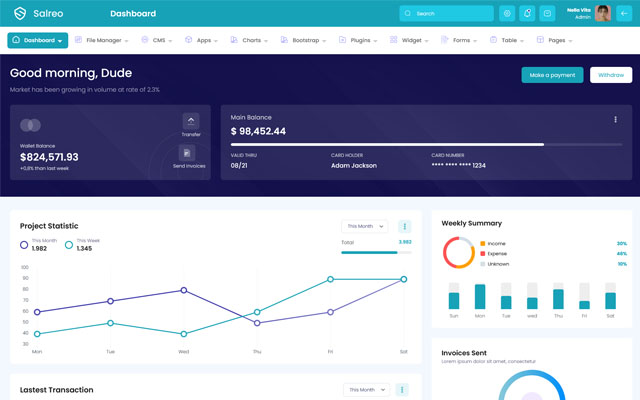The height and width of the screenshot is (400, 640).
Task: Focus the Search input field
Action: 447,13
